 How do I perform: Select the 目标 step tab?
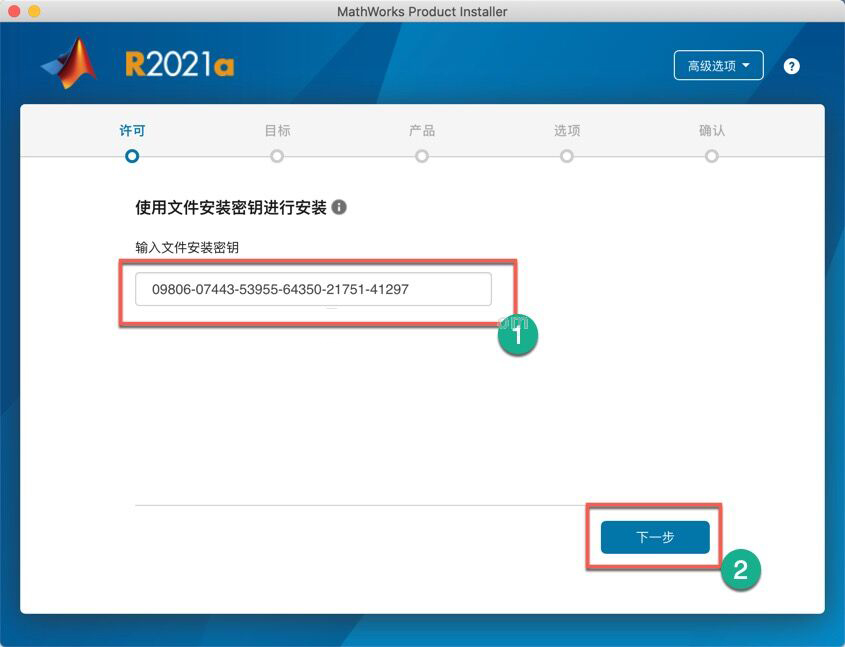277,130
